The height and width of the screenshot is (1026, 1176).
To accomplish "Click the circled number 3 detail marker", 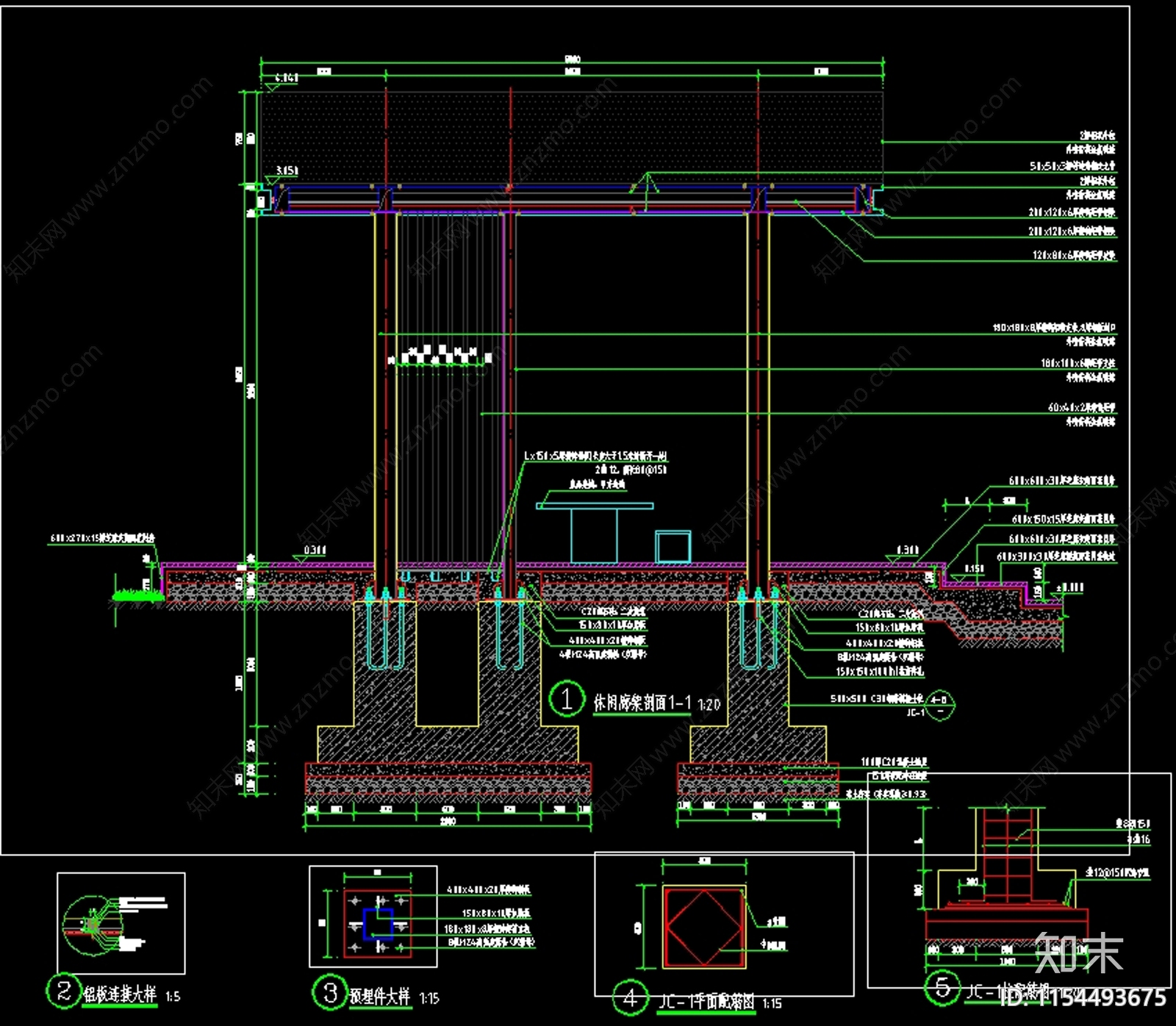I will [x=330, y=993].
